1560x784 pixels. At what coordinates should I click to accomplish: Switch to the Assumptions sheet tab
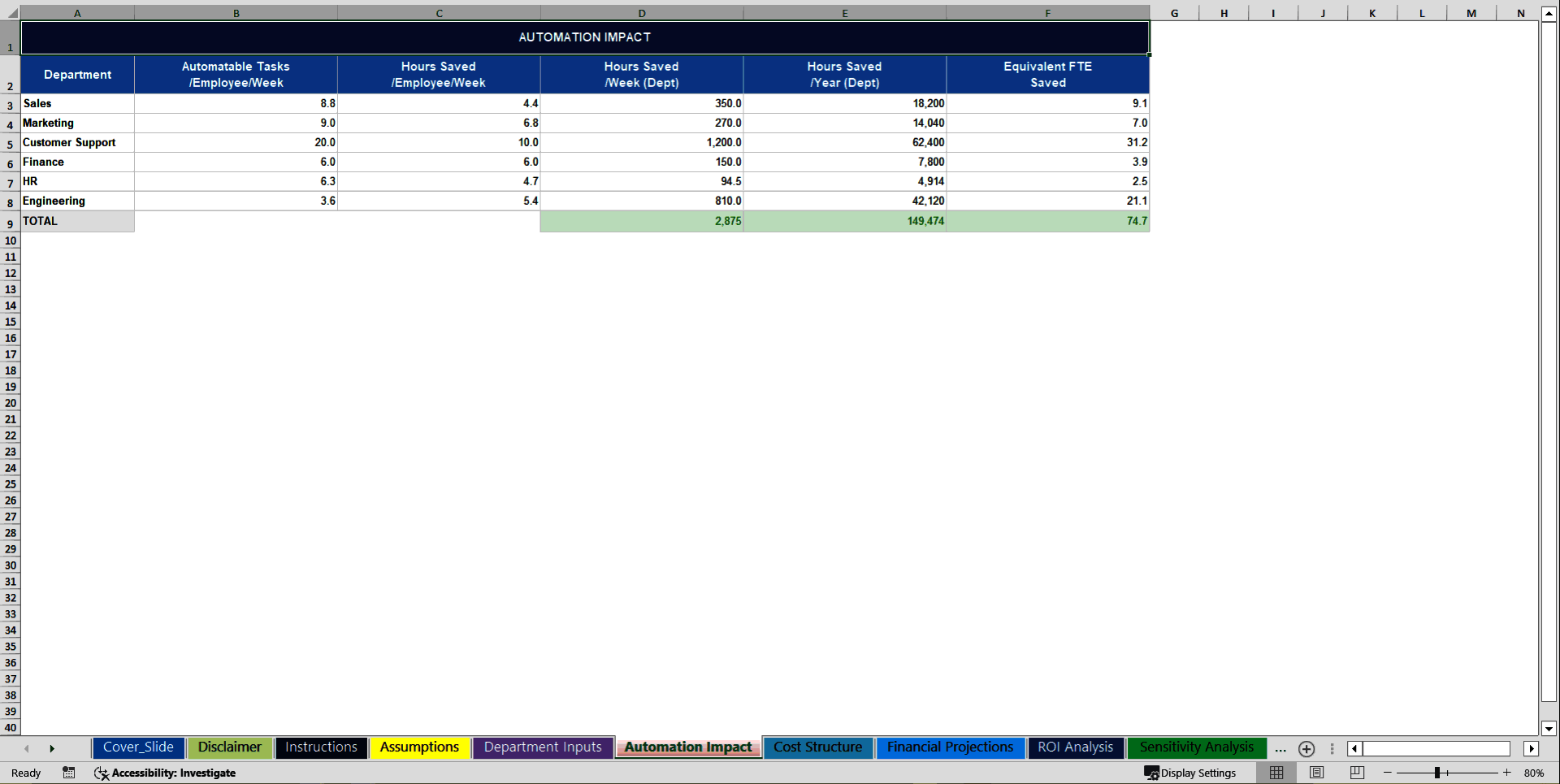pyautogui.click(x=419, y=747)
